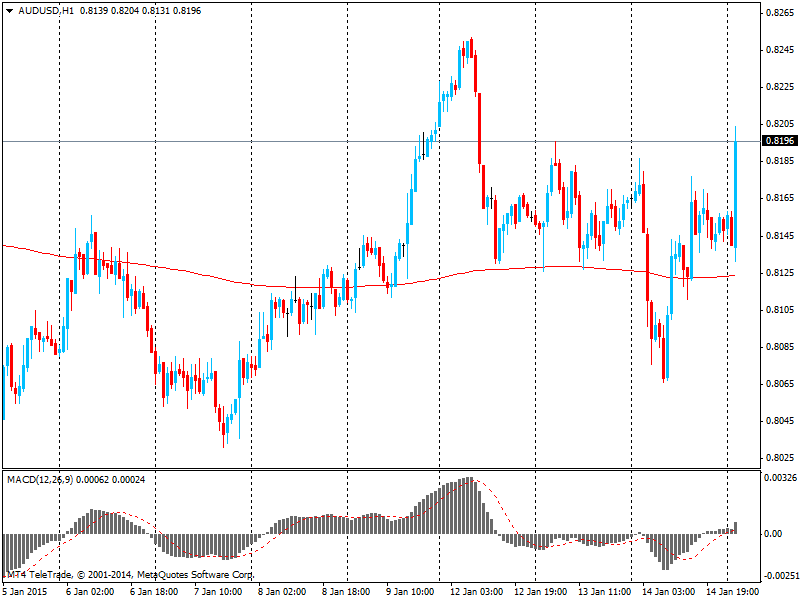Click the 7 Jan 10:00 time label
Image resolution: width=800 pixels, height=600 pixels.
pos(218,591)
